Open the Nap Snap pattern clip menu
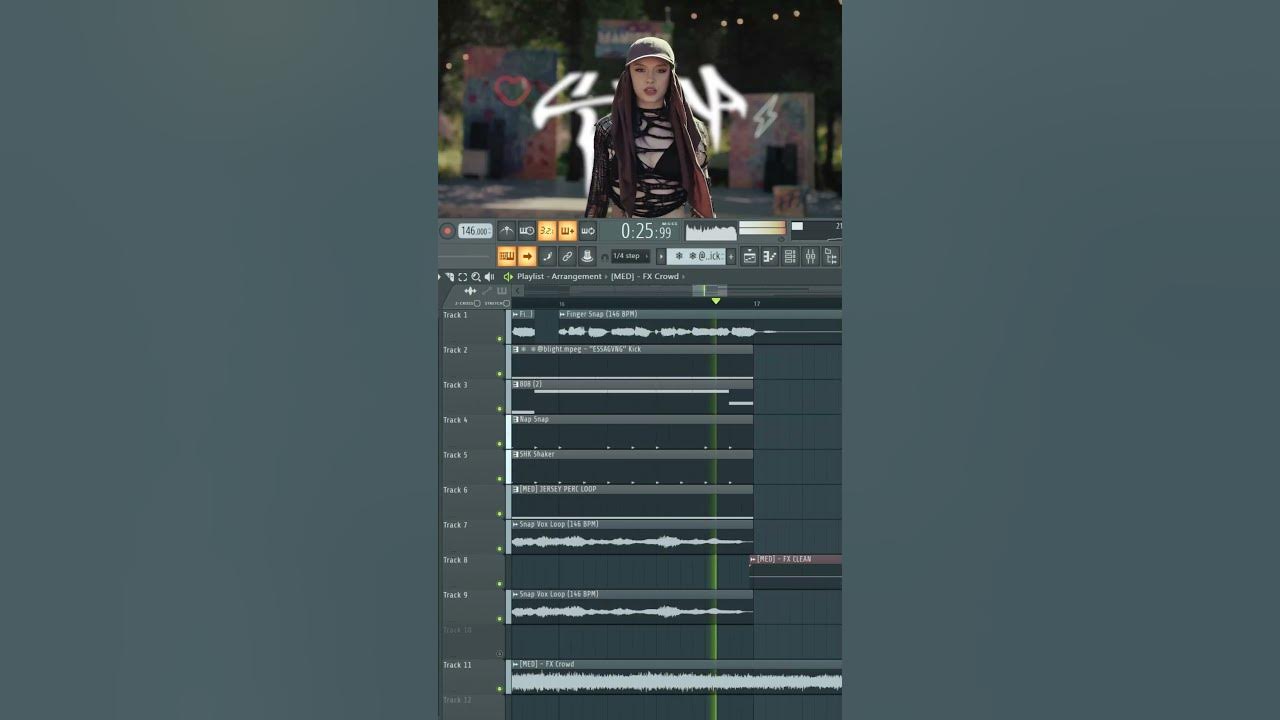The width and height of the screenshot is (1280, 720). pos(516,420)
